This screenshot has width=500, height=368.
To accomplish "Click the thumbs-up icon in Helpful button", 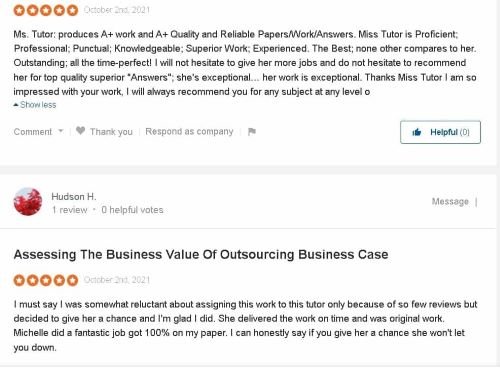I will (x=417, y=132).
